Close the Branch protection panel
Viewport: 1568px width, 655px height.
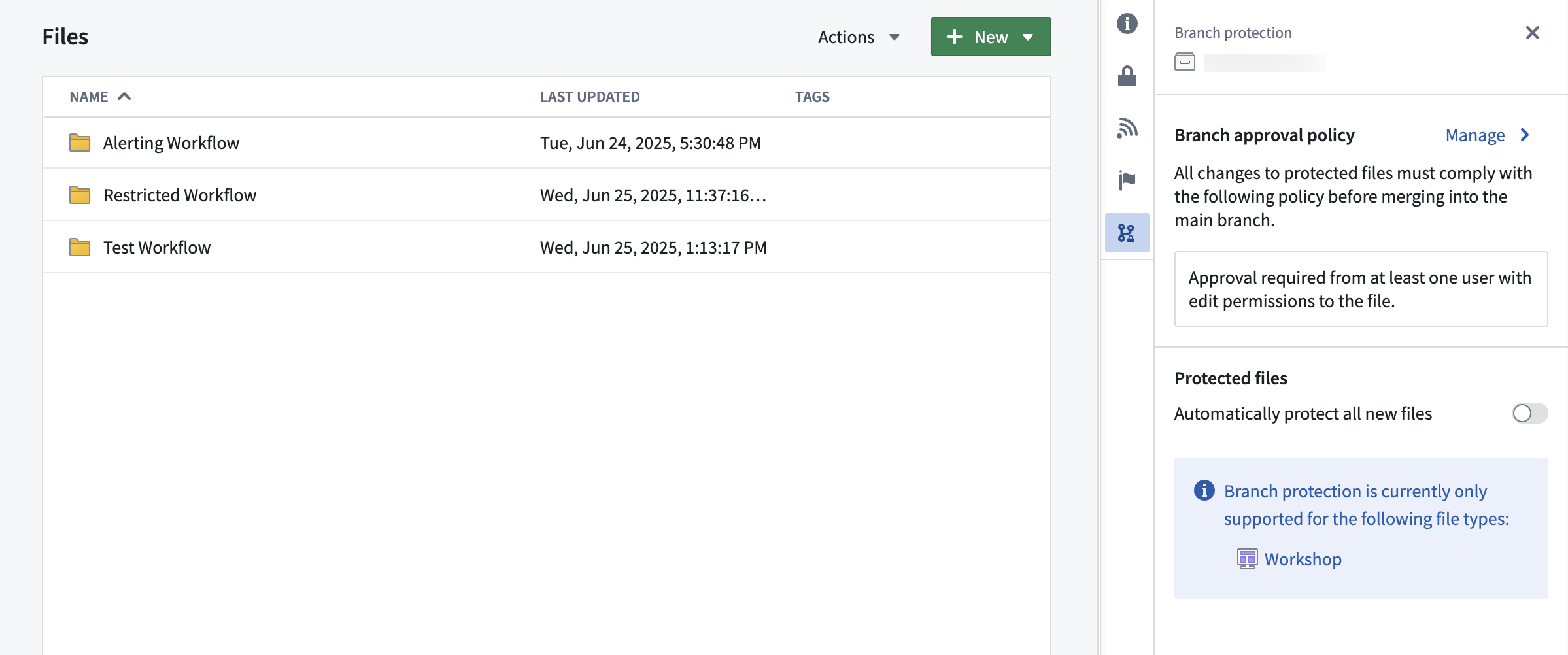[x=1532, y=32]
